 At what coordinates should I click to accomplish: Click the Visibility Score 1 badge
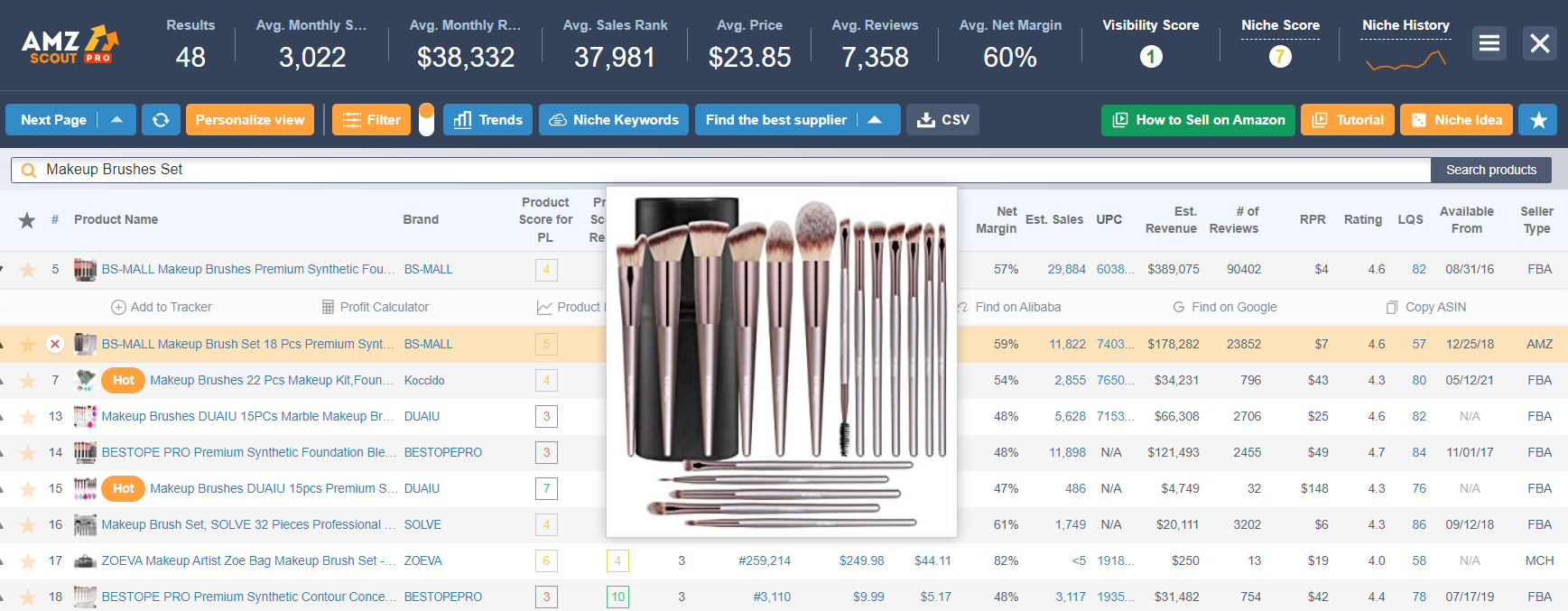click(x=1151, y=57)
